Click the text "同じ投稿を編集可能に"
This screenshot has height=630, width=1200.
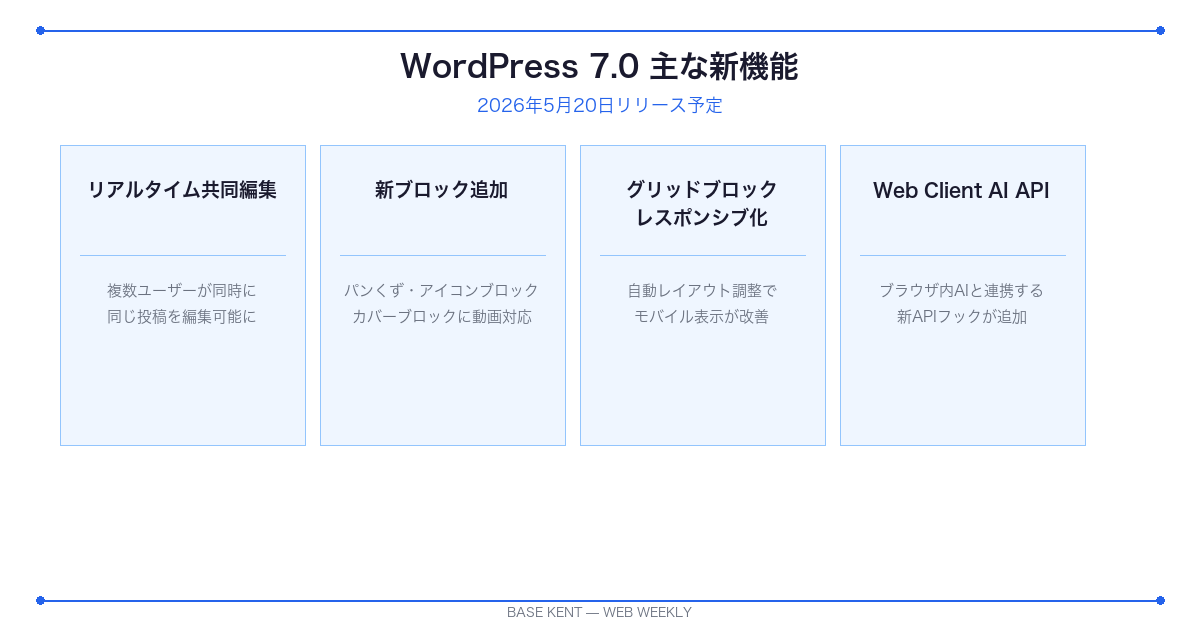pyautogui.click(x=182, y=316)
